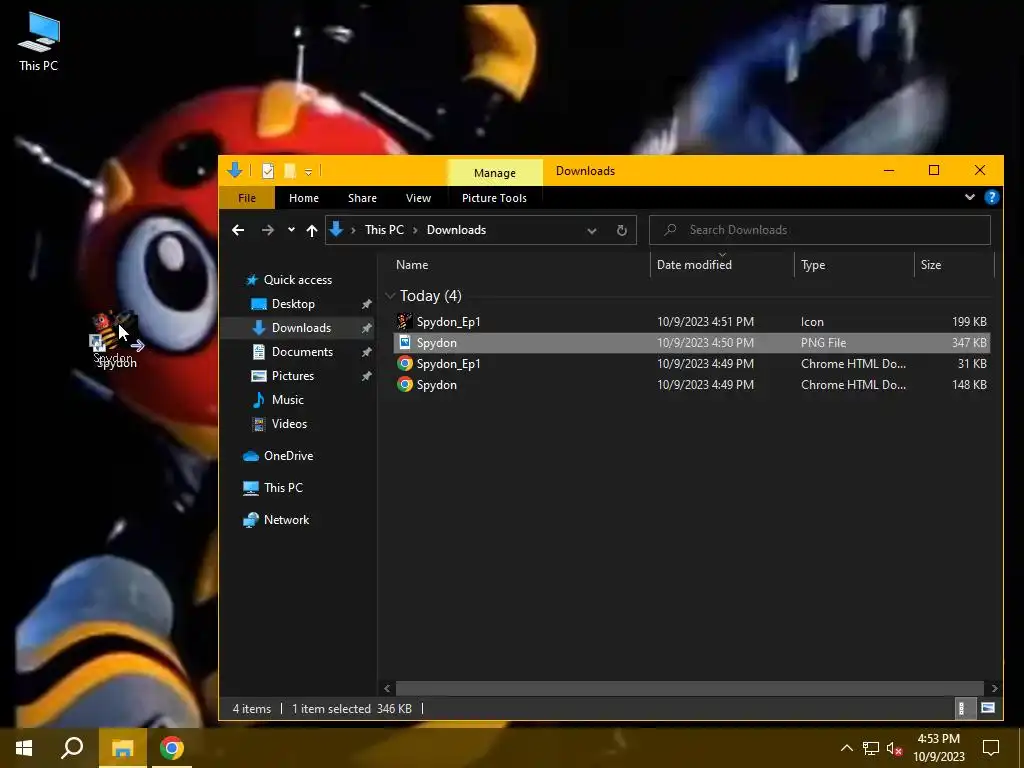Image resolution: width=1024 pixels, height=768 pixels.
Task: Refresh the Downloads folder
Action: (x=622, y=231)
